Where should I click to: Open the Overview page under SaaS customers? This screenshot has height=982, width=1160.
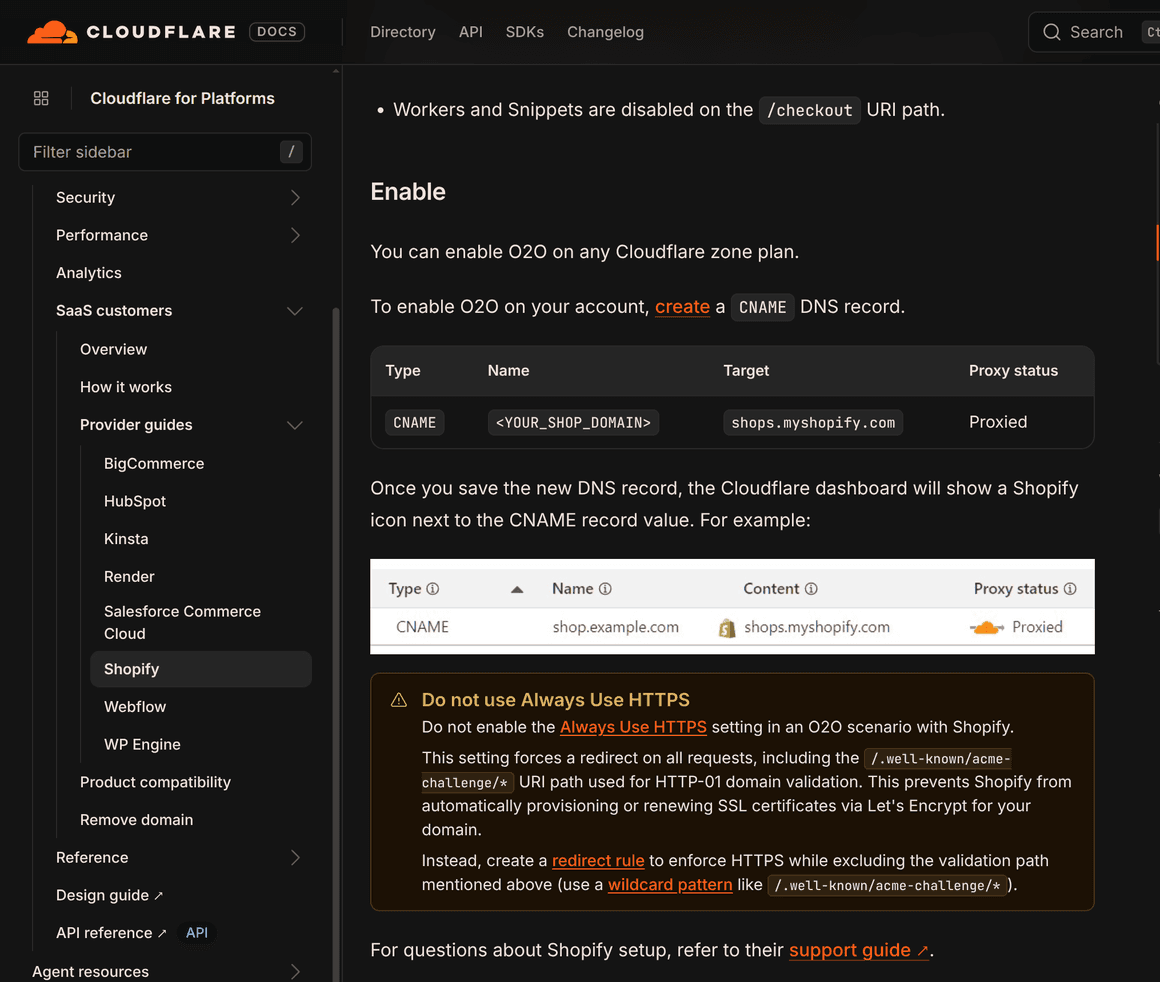point(113,349)
